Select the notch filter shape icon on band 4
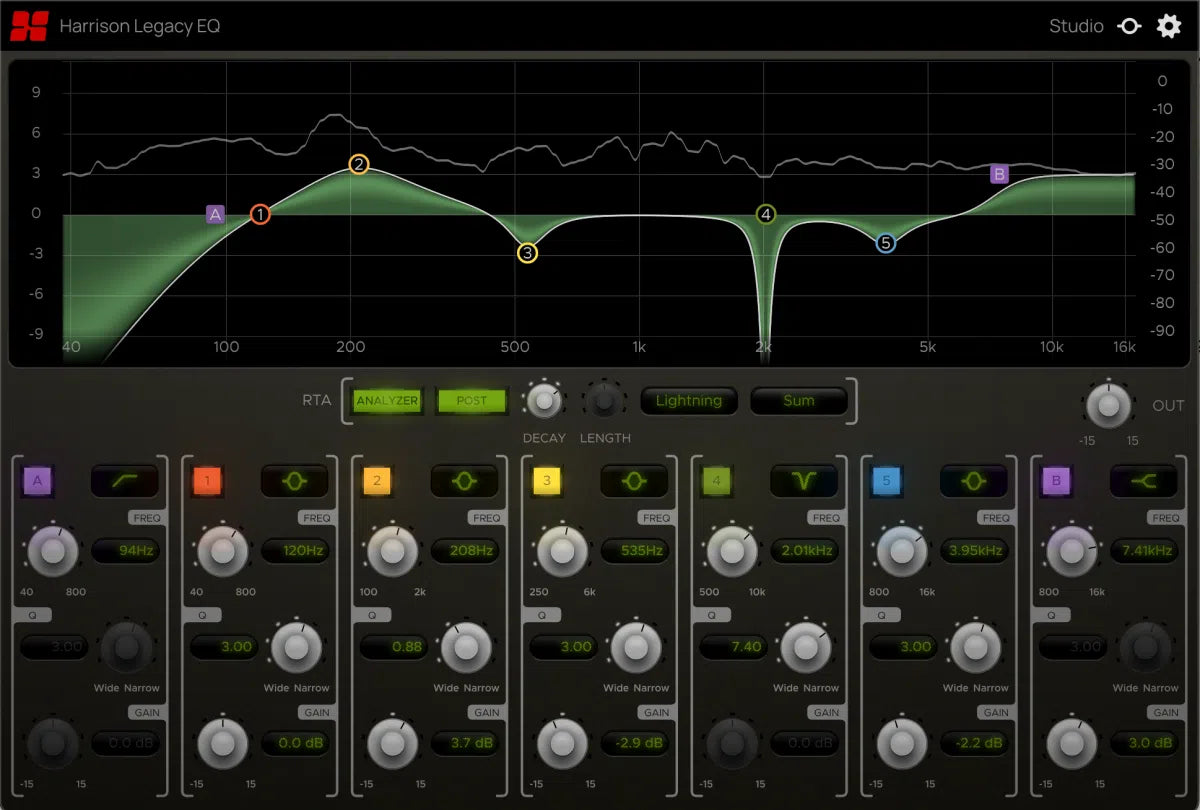This screenshot has height=810, width=1200. coord(805,481)
